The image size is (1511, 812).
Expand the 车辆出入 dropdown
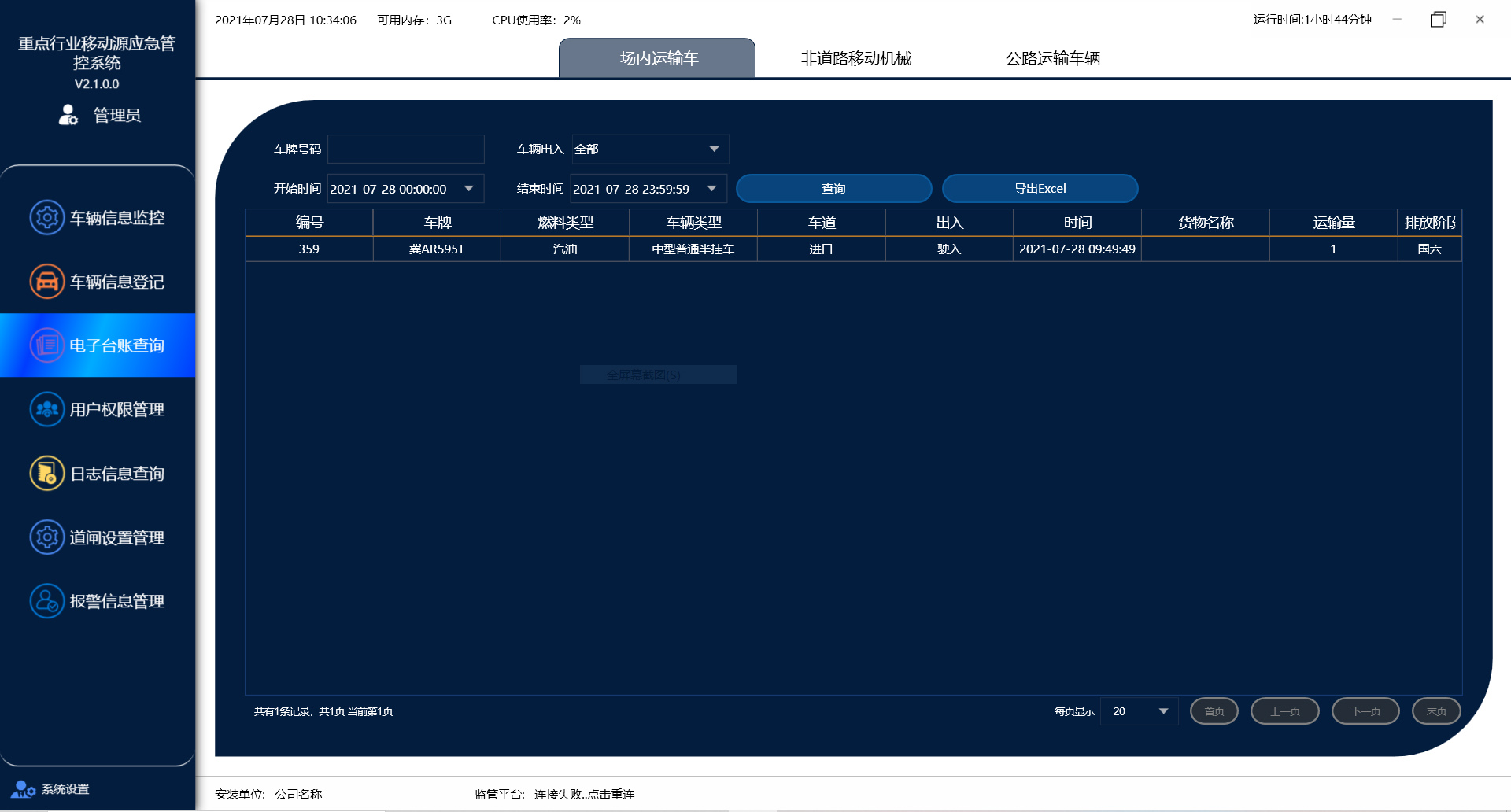[x=713, y=149]
